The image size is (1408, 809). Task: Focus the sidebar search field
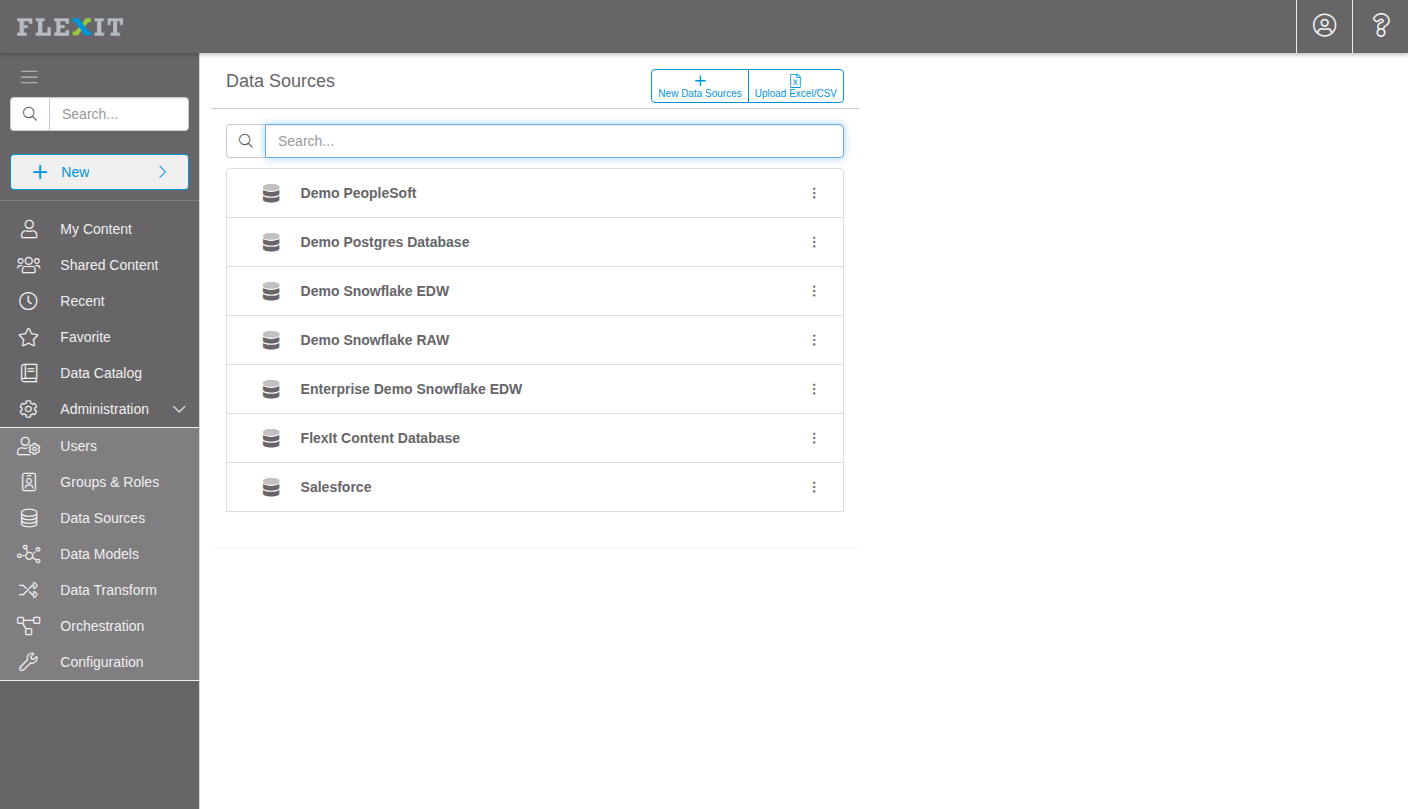(x=119, y=114)
